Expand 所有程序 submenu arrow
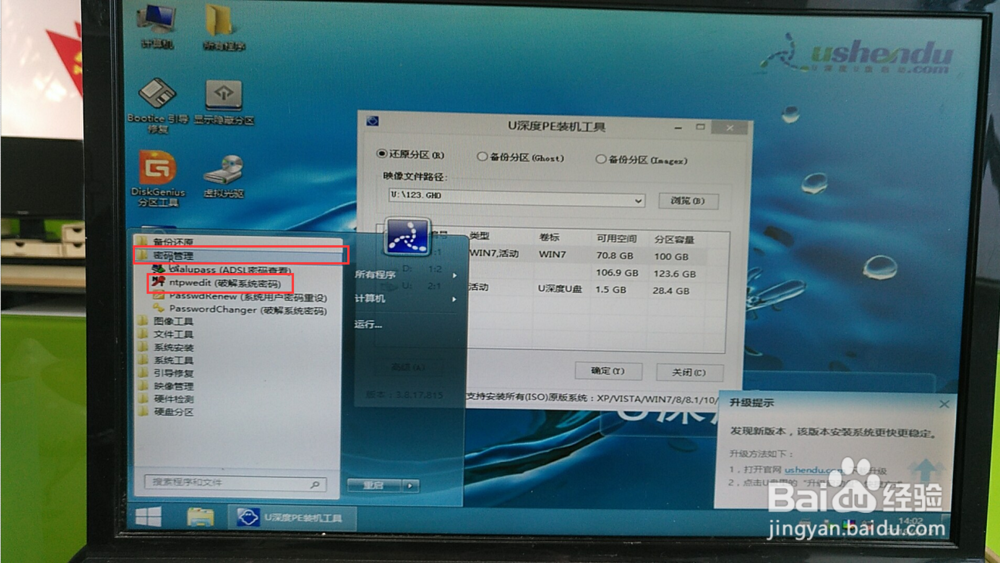The width and height of the screenshot is (1000, 563). (455, 275)
